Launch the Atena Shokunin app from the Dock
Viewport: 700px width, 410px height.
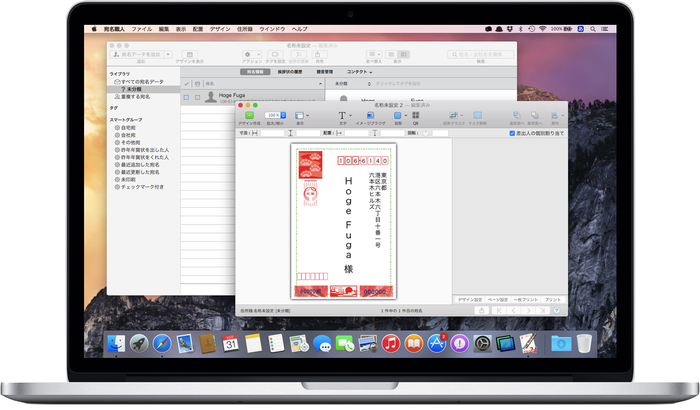coord(528,343)
